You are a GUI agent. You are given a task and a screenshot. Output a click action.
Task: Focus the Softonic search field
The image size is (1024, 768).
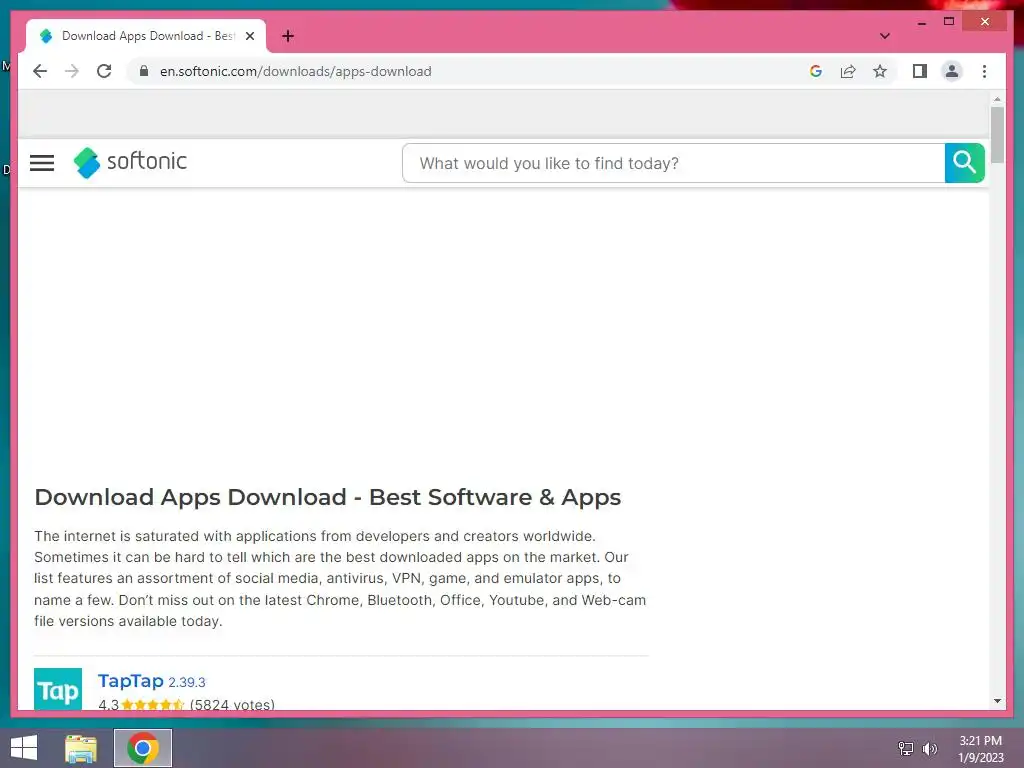673,163
